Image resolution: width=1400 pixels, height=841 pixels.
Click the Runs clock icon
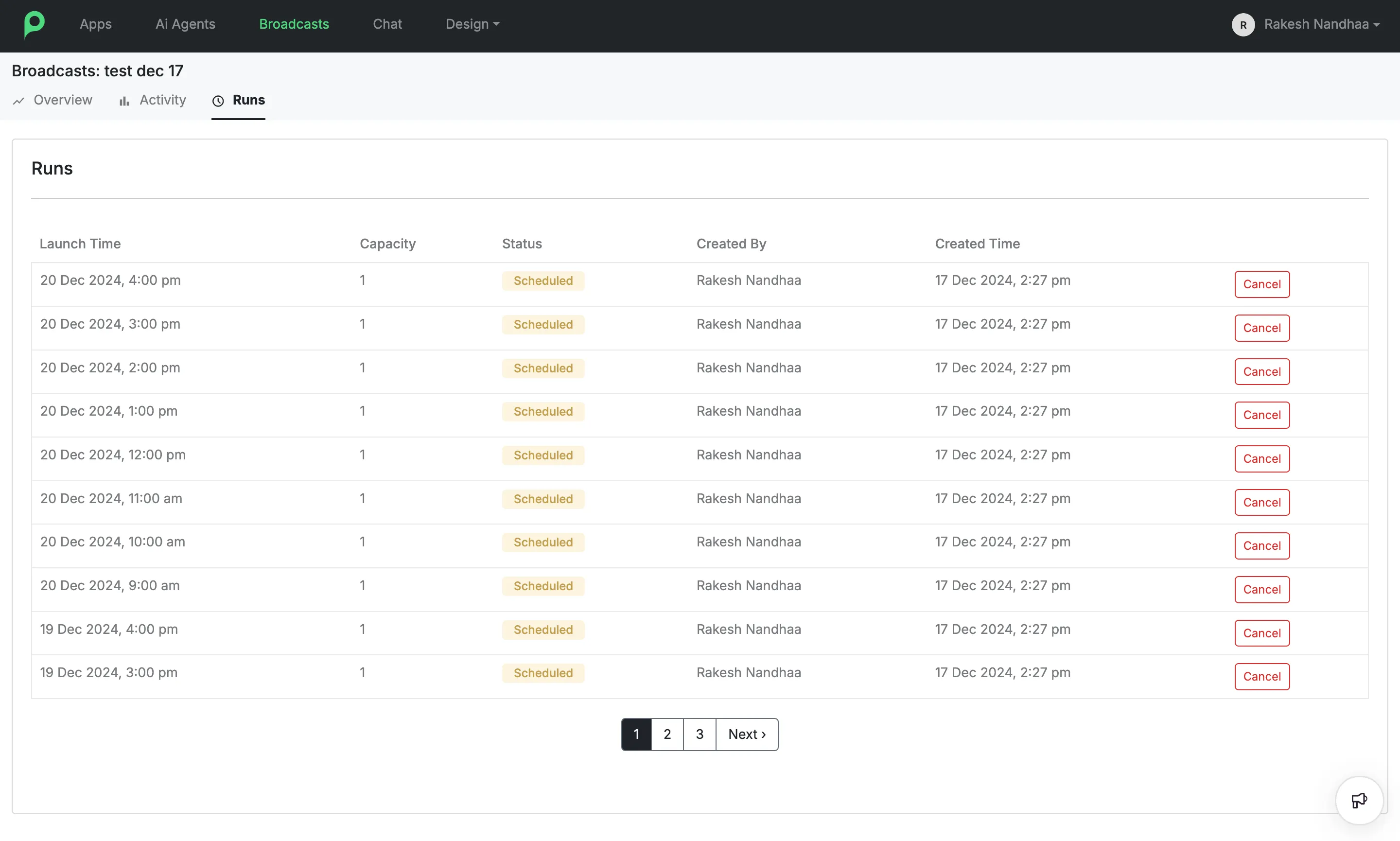218,101
